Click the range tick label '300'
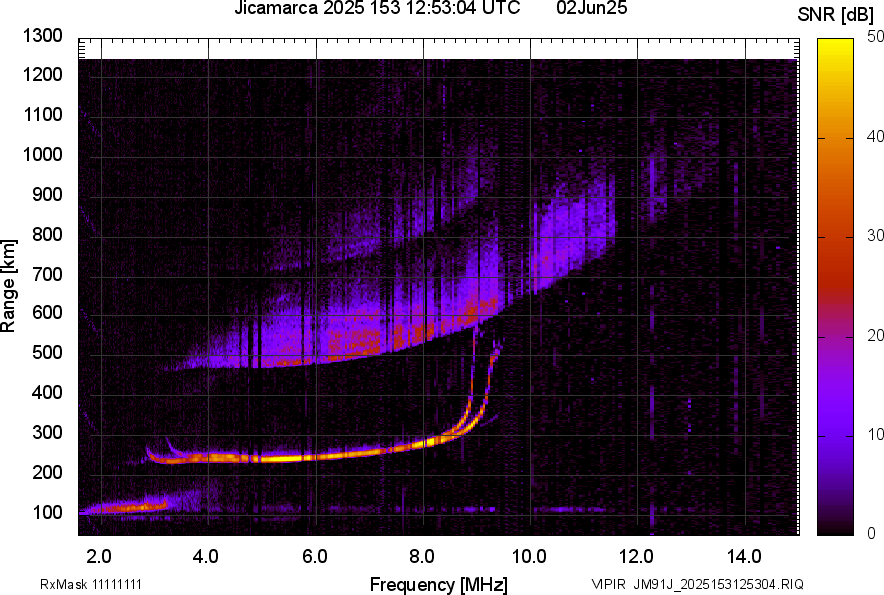884x595 pixels. 47,433
